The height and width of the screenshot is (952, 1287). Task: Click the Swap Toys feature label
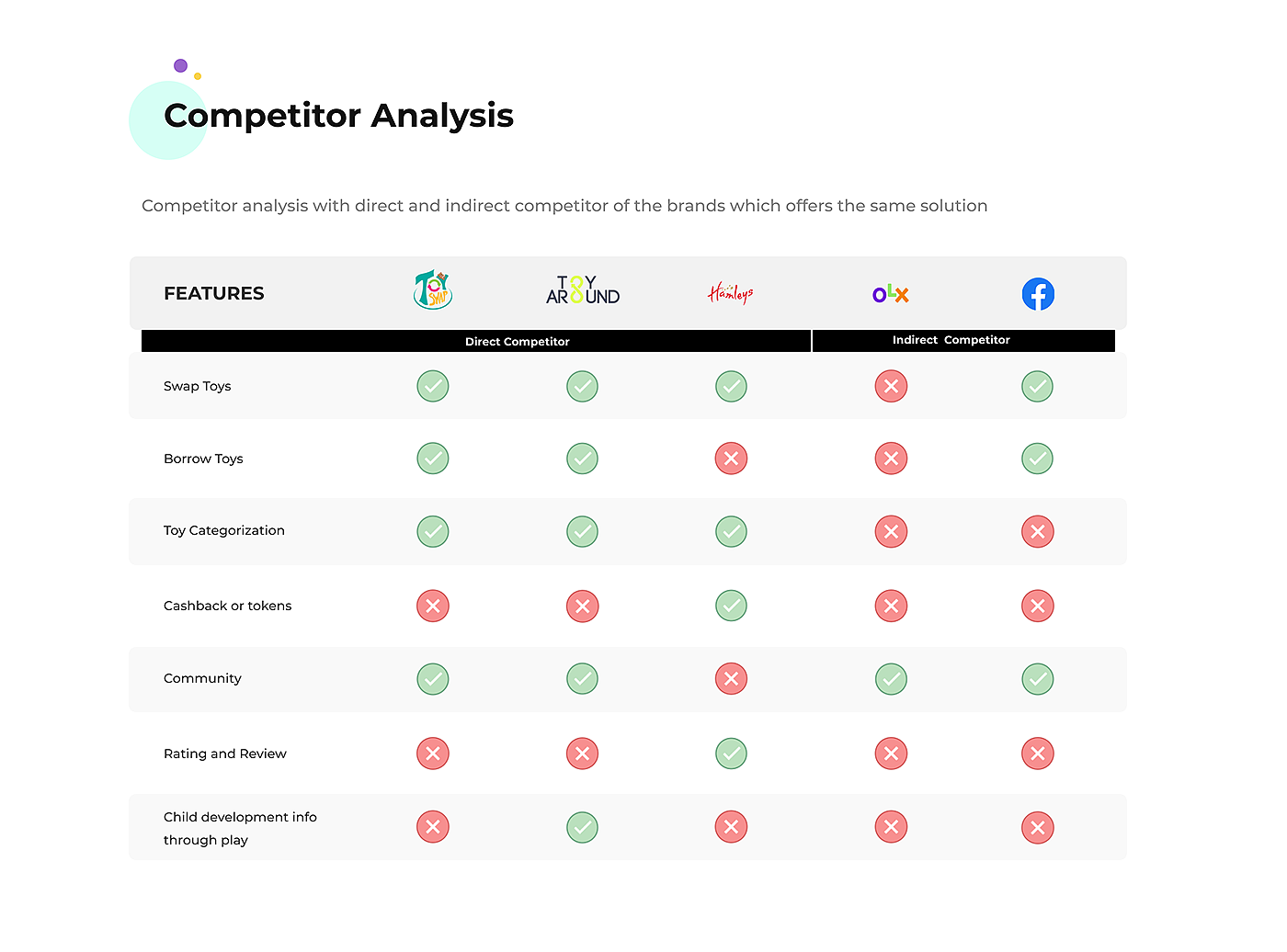198,386
